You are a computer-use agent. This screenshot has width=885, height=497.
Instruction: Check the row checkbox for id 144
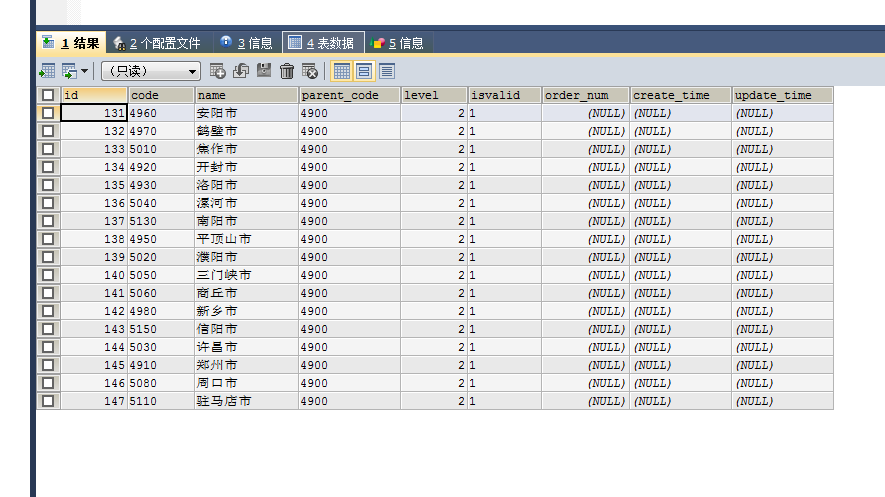[48, 347]
